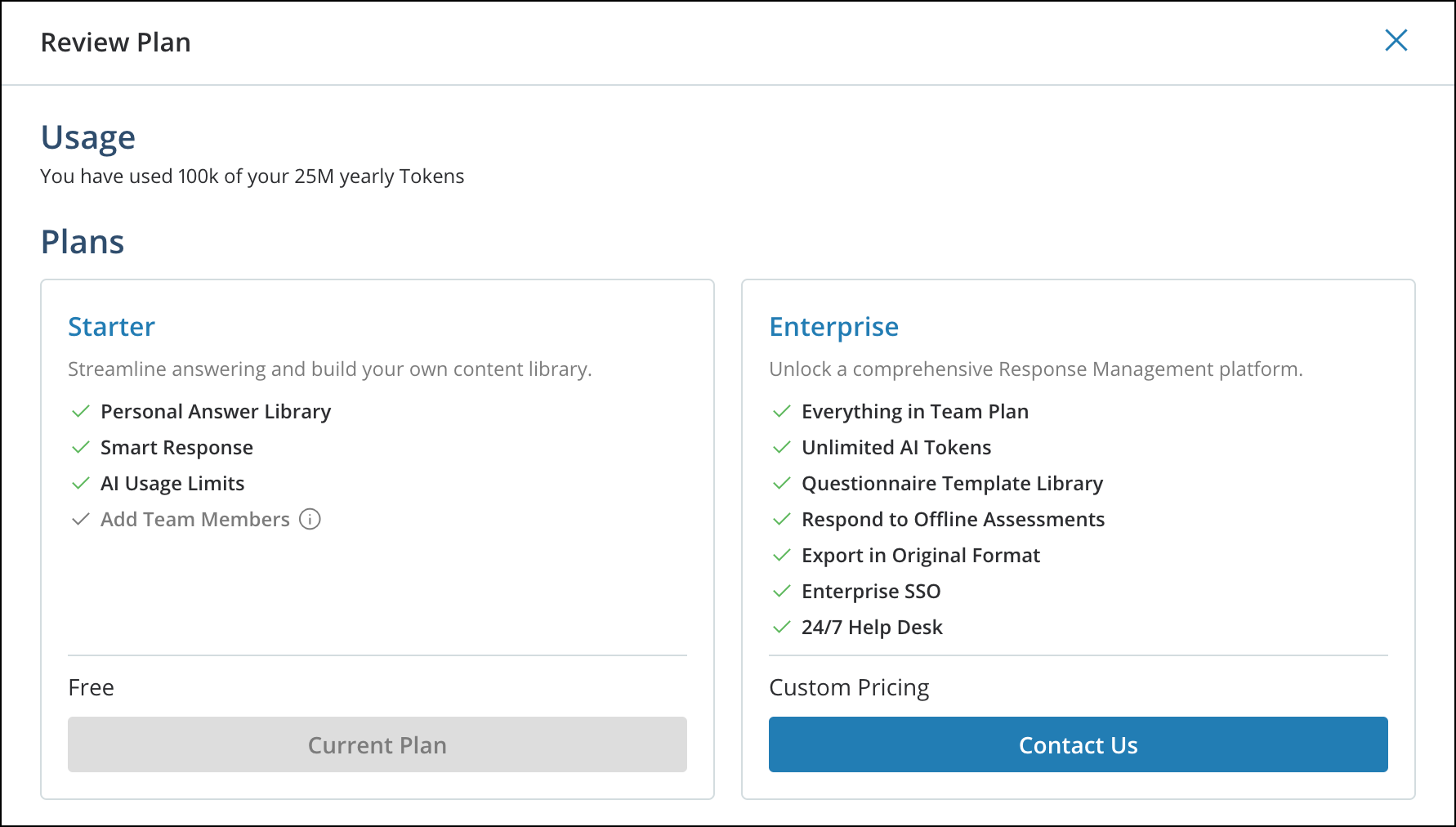Click the yearly Tokens usage text

point(252,177)
